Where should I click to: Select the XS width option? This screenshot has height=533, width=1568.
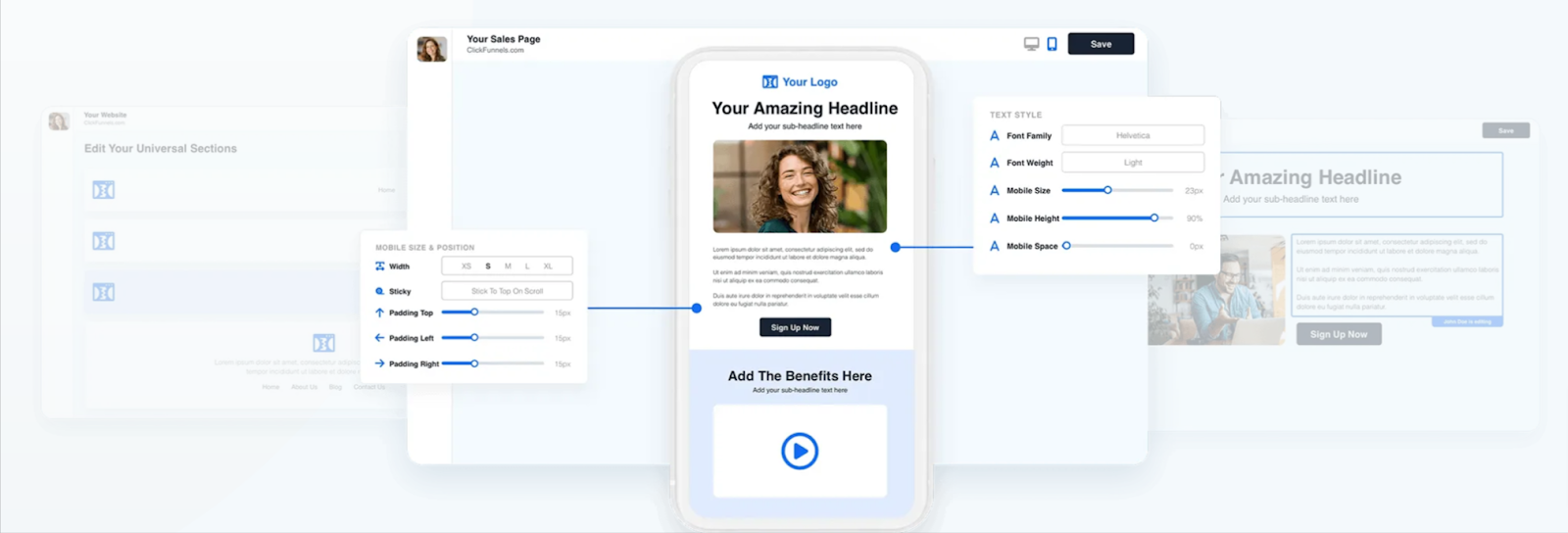pyautogui.click(x=466, y=266)
